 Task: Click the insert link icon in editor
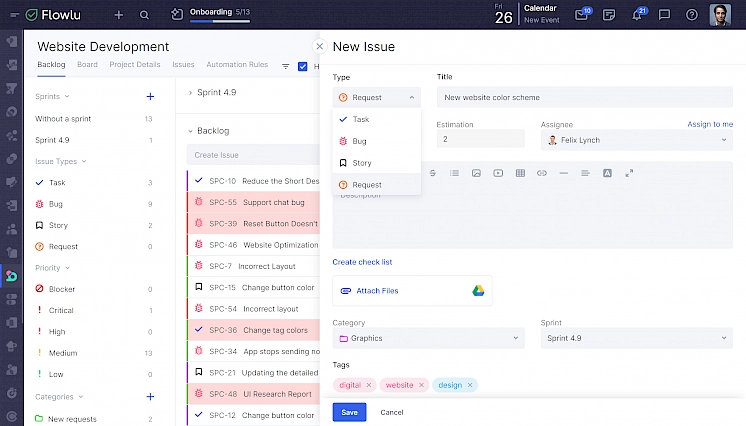(x=542, y=173)
